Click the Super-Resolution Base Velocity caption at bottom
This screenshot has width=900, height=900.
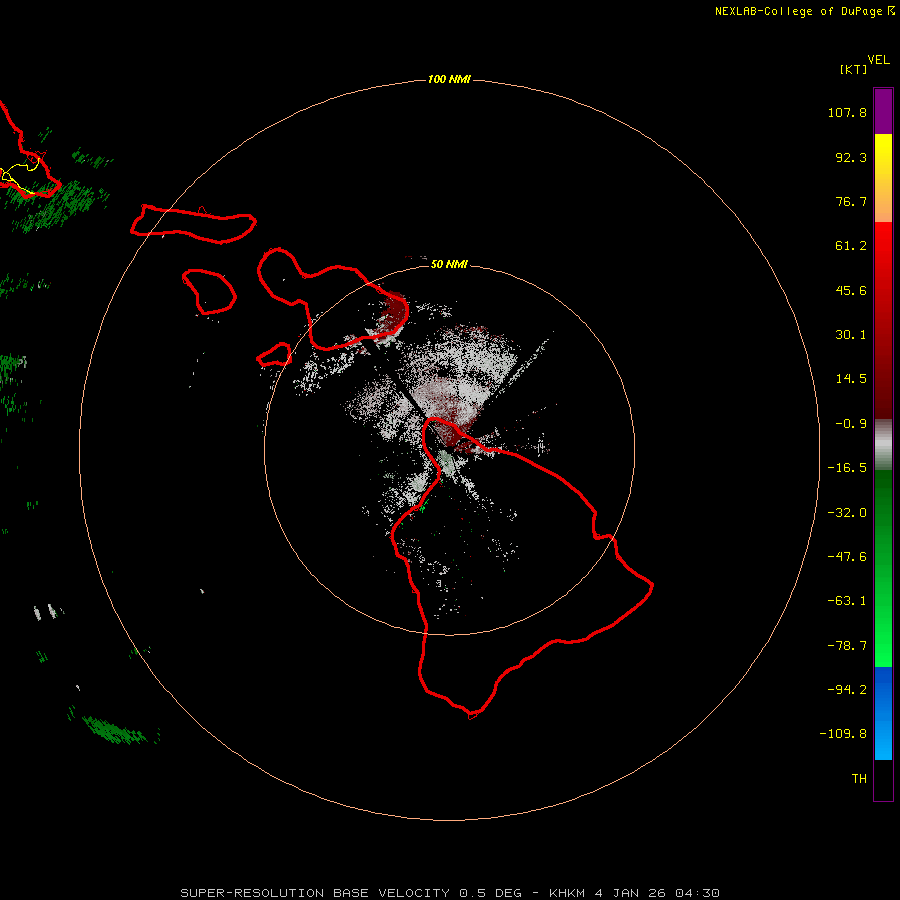pos(450,893)
